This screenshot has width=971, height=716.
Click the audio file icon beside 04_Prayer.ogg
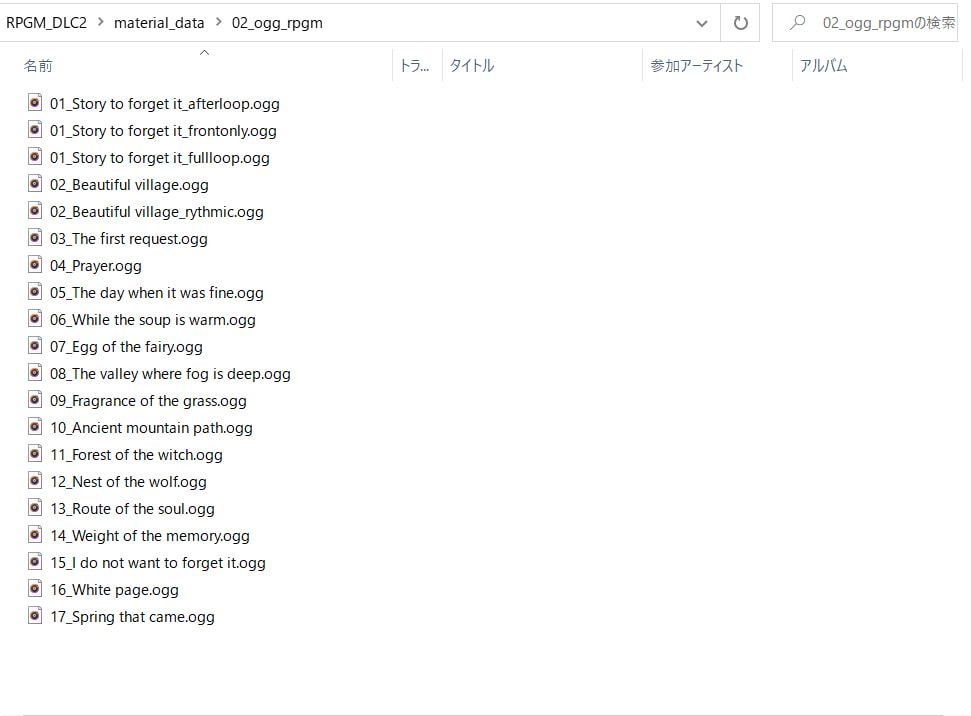[35, 265]
